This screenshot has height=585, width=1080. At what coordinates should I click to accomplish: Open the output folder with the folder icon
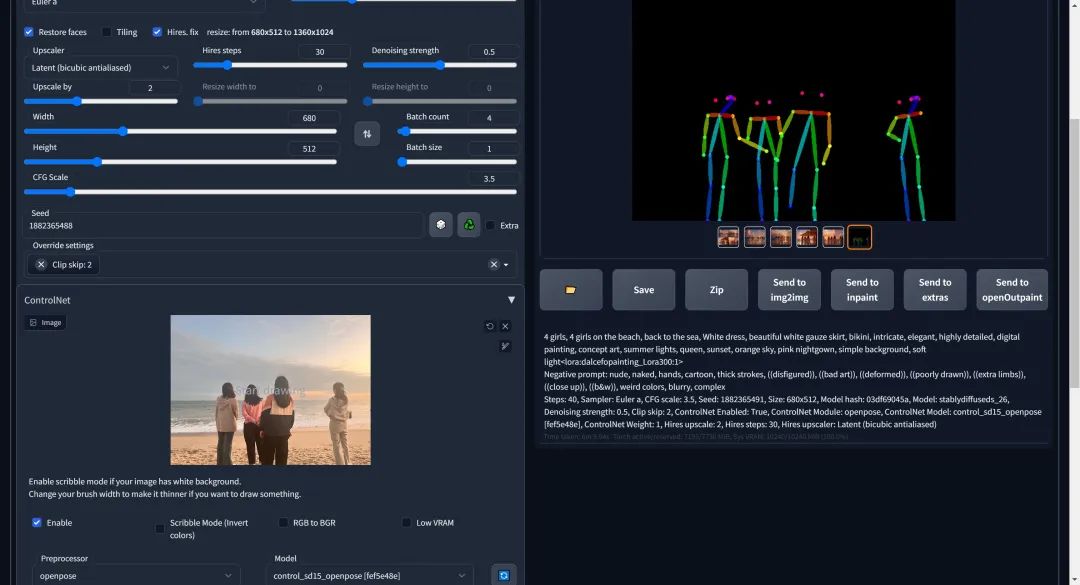coord(571,290)
